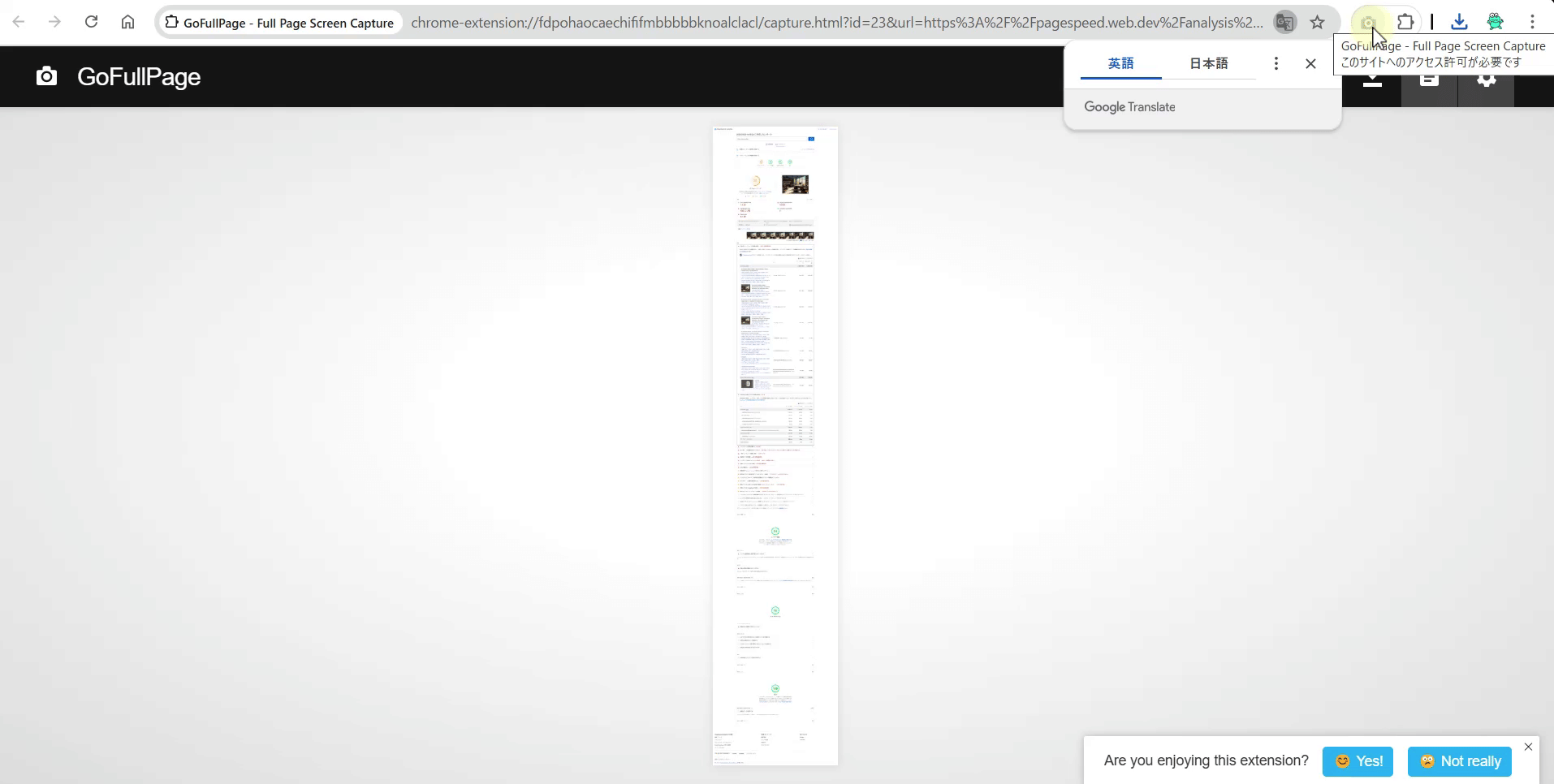Screen dimensions: 1554x784
Task: Open the Chrome extensions puzzle menu
Action: tap(1405, 23)
